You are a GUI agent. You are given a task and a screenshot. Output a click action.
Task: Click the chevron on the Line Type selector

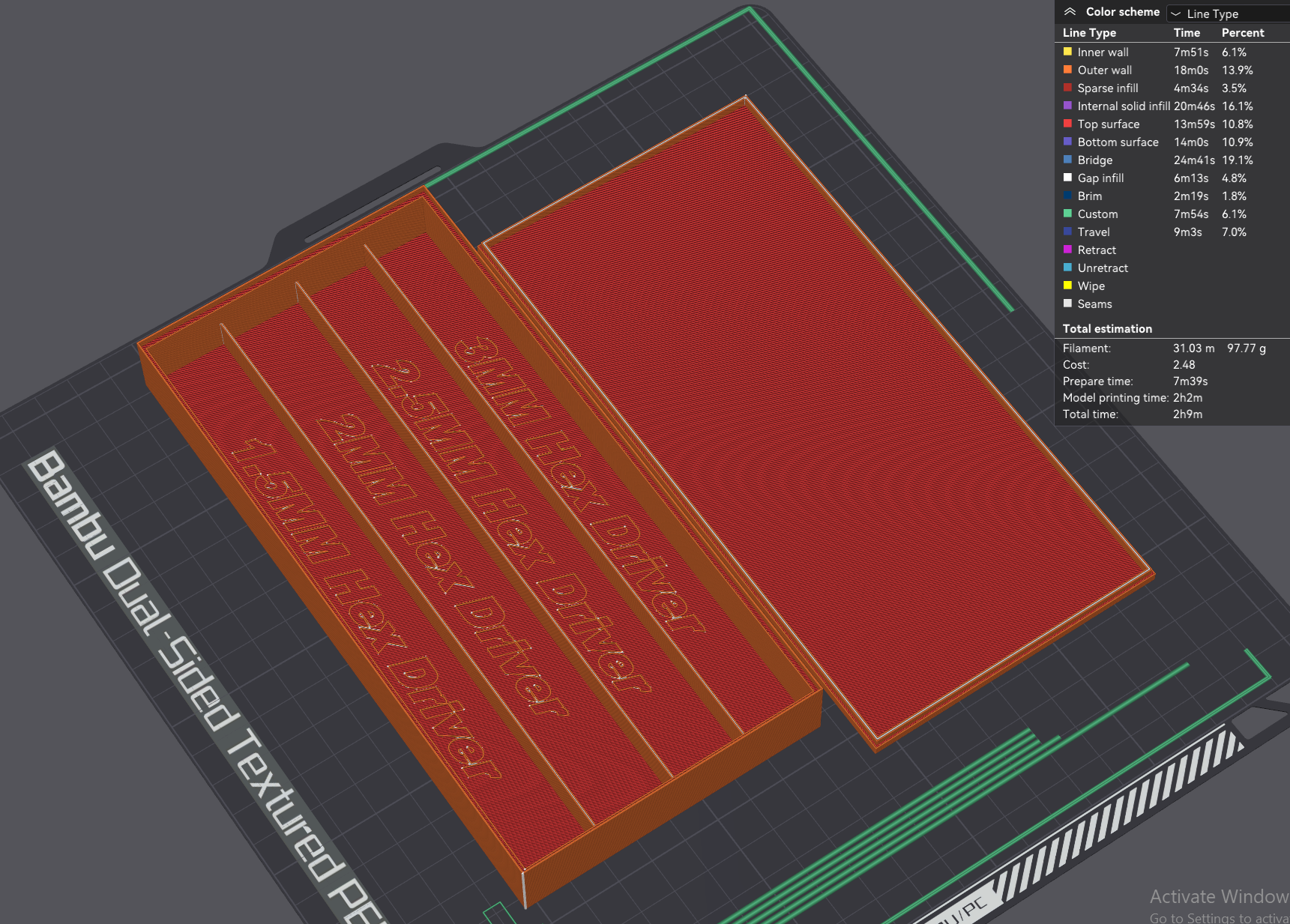[1178, 13]
